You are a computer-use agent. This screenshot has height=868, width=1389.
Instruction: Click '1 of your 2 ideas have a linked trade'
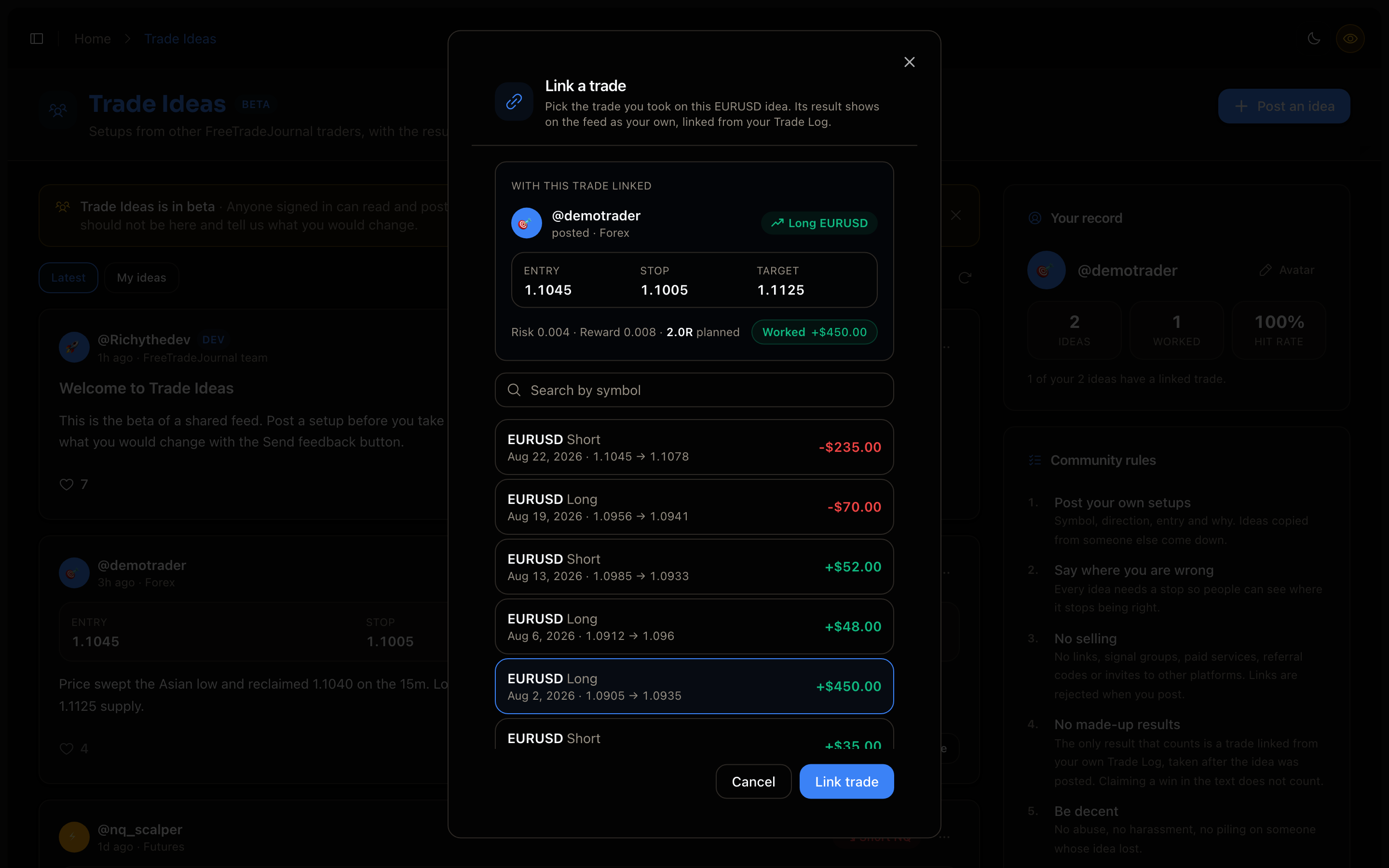[x=1126, y=379]
